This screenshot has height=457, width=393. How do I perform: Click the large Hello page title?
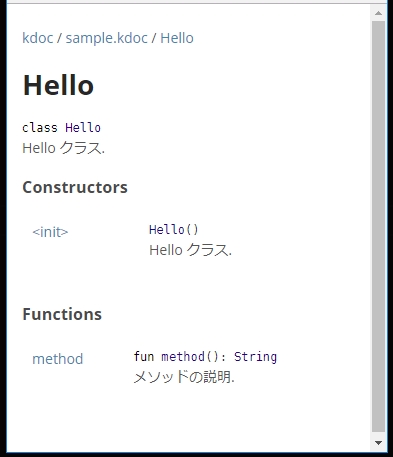tap(58, 85)
